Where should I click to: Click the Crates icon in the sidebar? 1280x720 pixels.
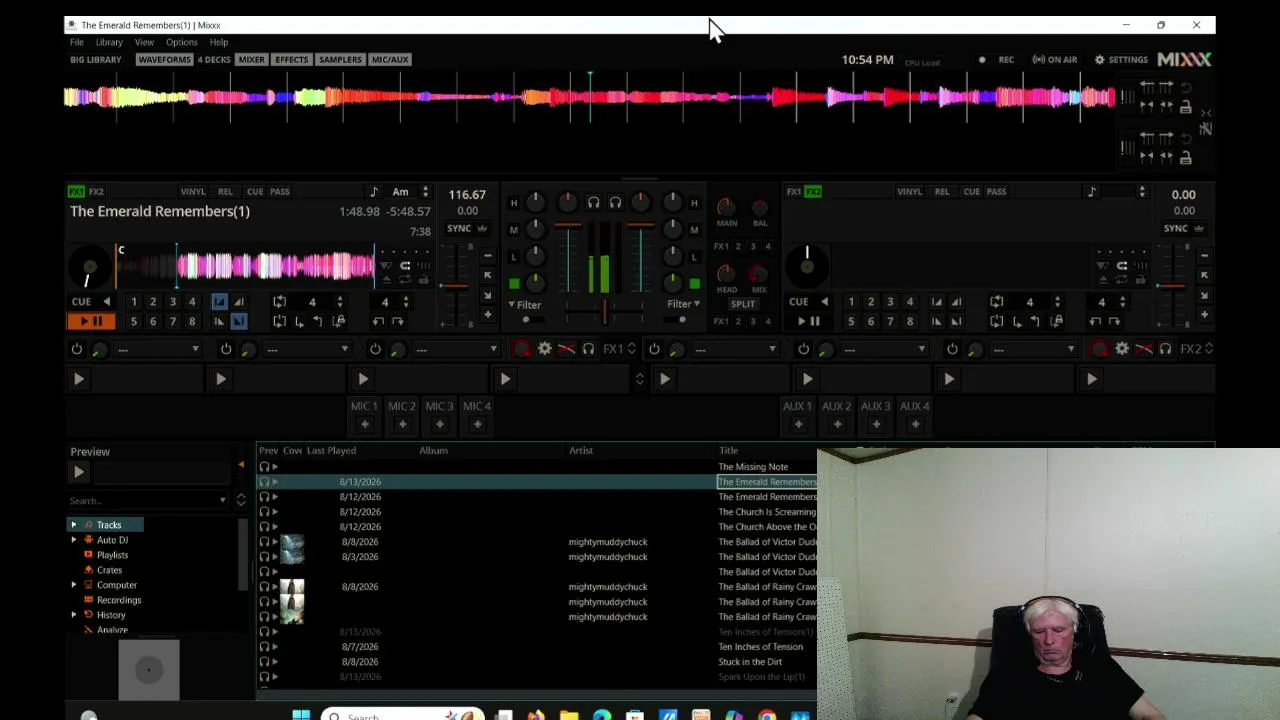click(x=89, y=570)
